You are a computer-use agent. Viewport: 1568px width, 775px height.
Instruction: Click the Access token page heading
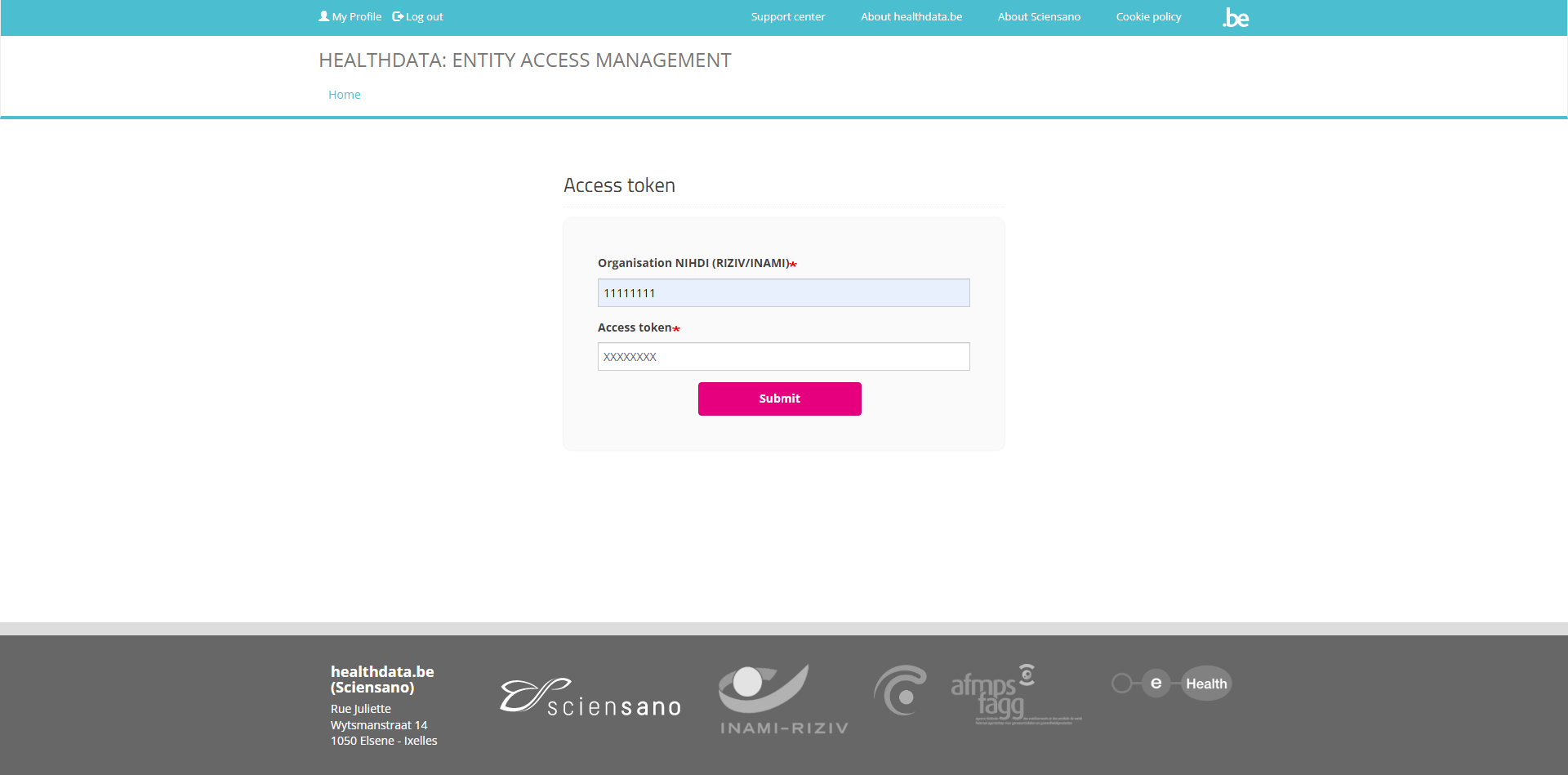tap(619, 185)
